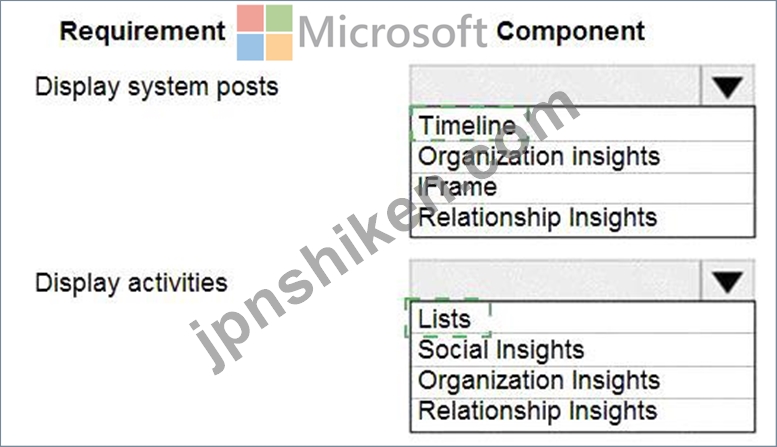This screenshot has width=777, height=447.
Task: Click the Component column heading
Action: pos(571,31)
